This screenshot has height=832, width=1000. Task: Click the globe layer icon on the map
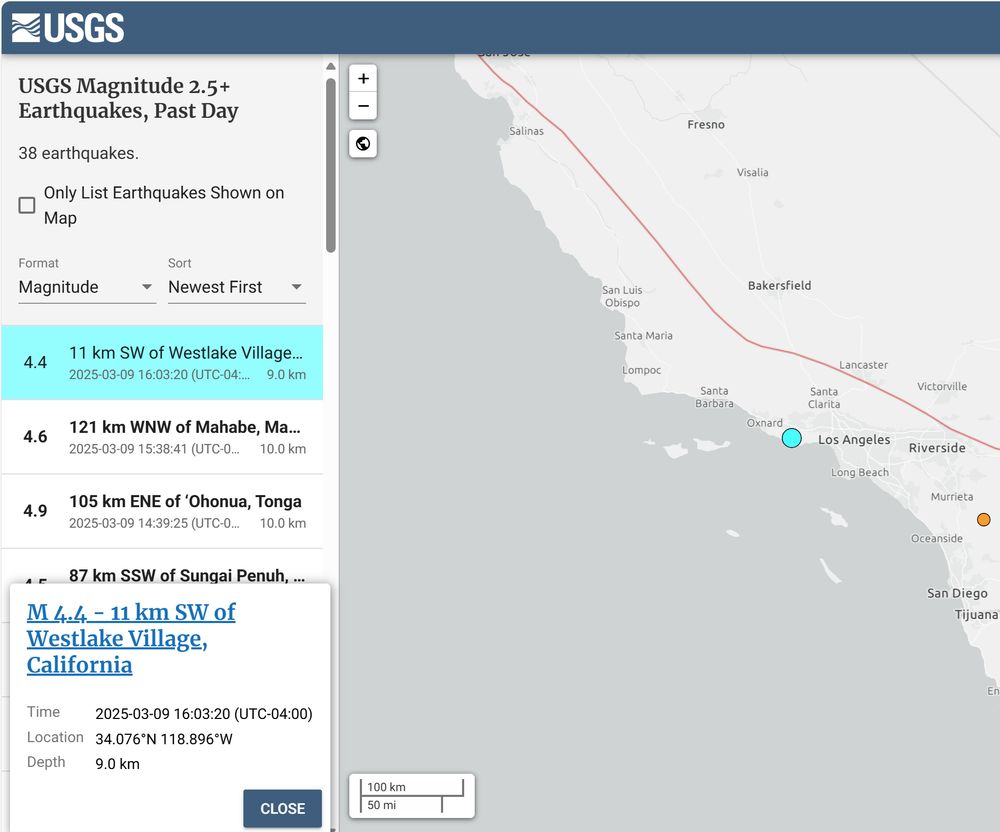(x=363, y=144)
